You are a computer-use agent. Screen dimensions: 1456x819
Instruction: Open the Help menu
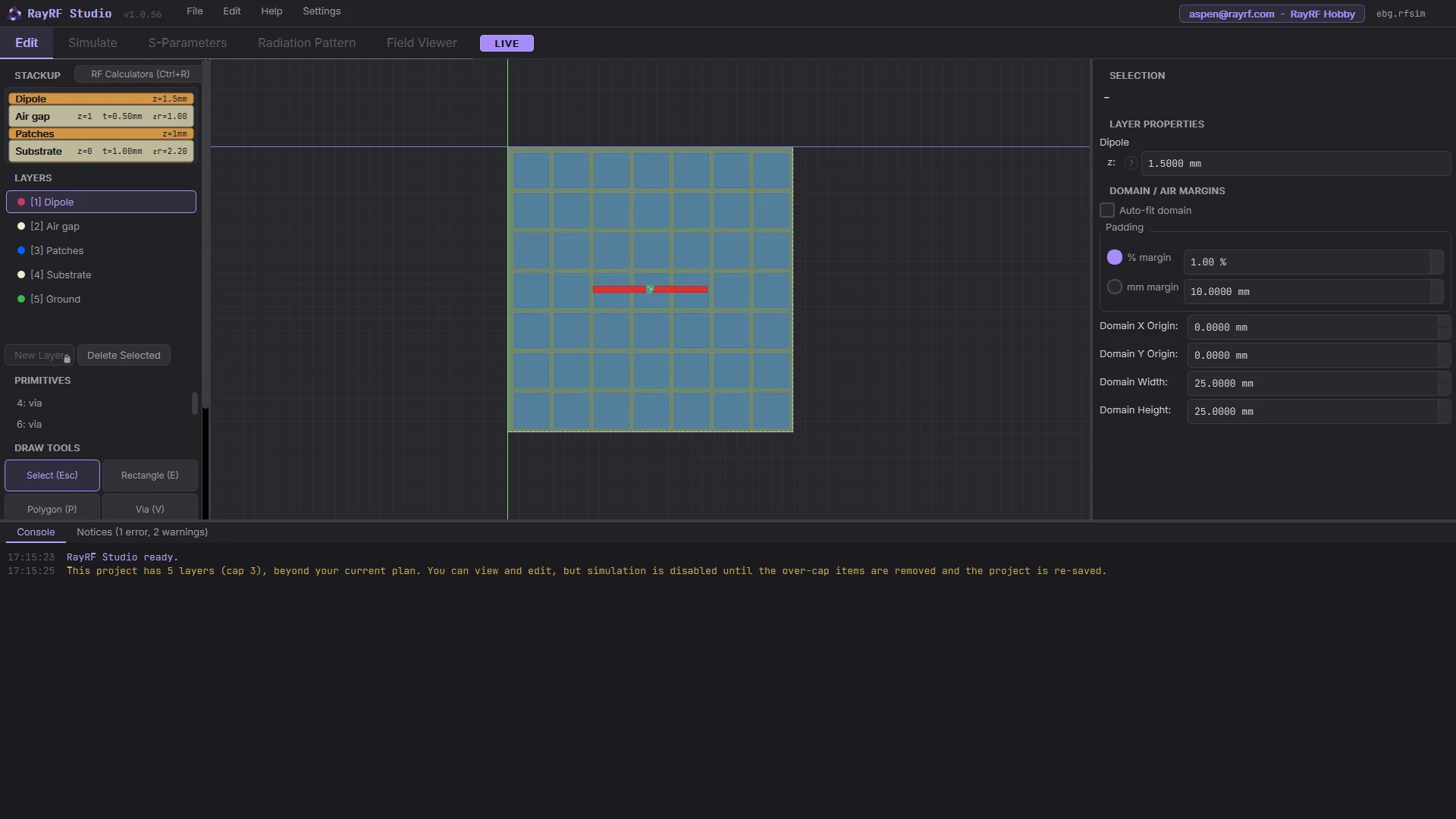(271, 11)
